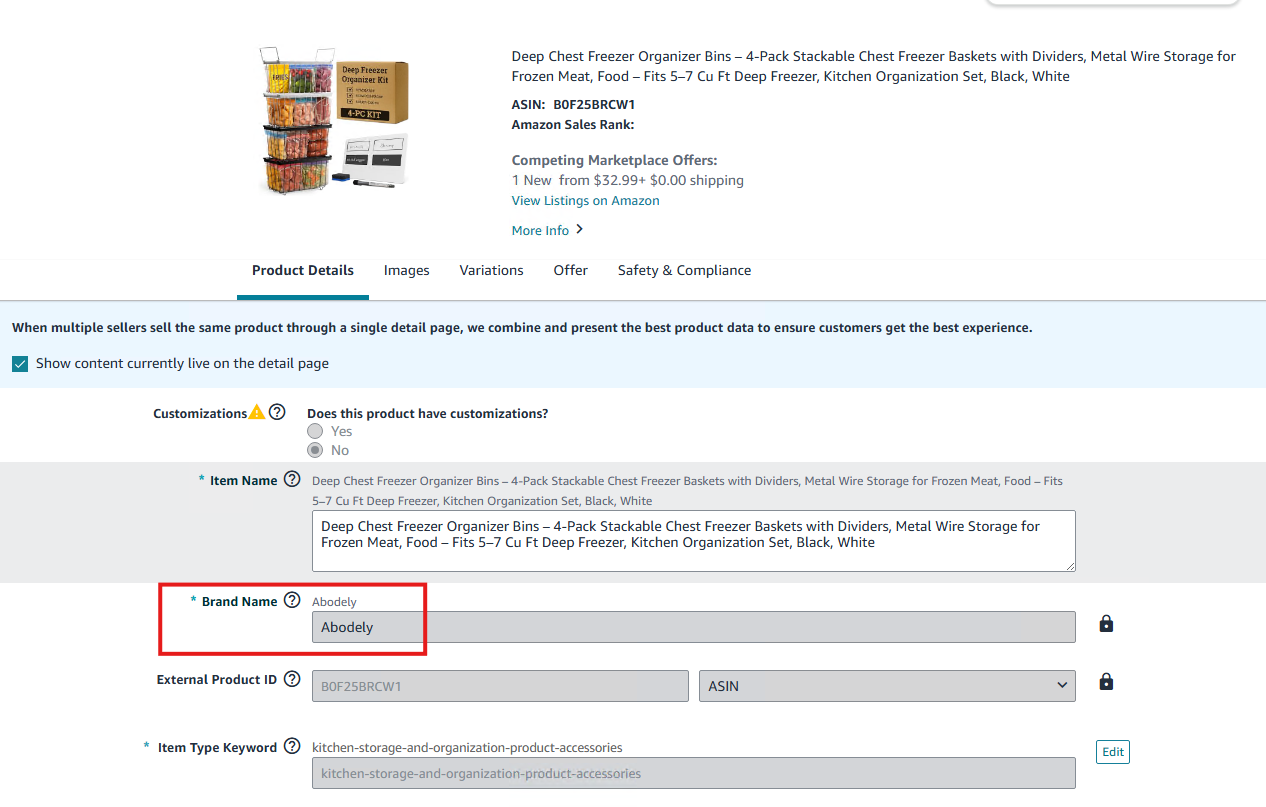Click help icon beside Item Name

[x=292, y=479]
